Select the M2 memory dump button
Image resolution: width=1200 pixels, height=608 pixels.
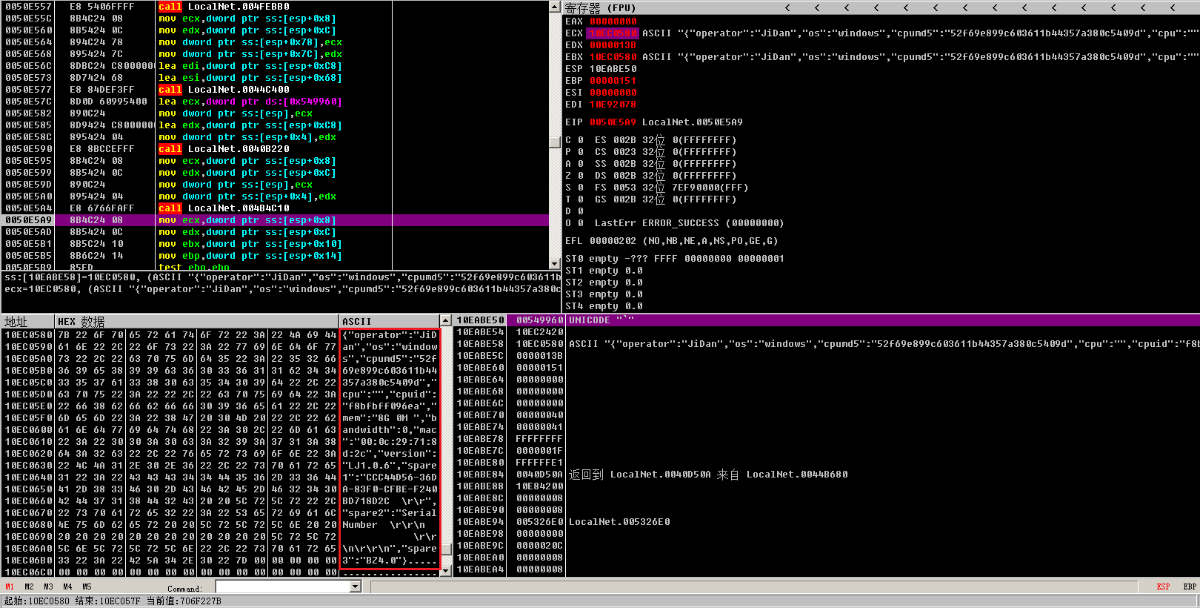click(x=30, y=587)
